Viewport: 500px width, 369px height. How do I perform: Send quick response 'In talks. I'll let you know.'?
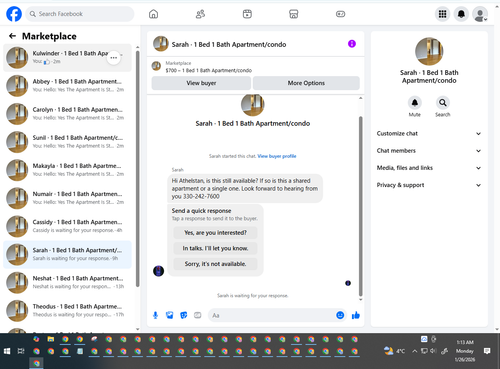click(215, 248)
